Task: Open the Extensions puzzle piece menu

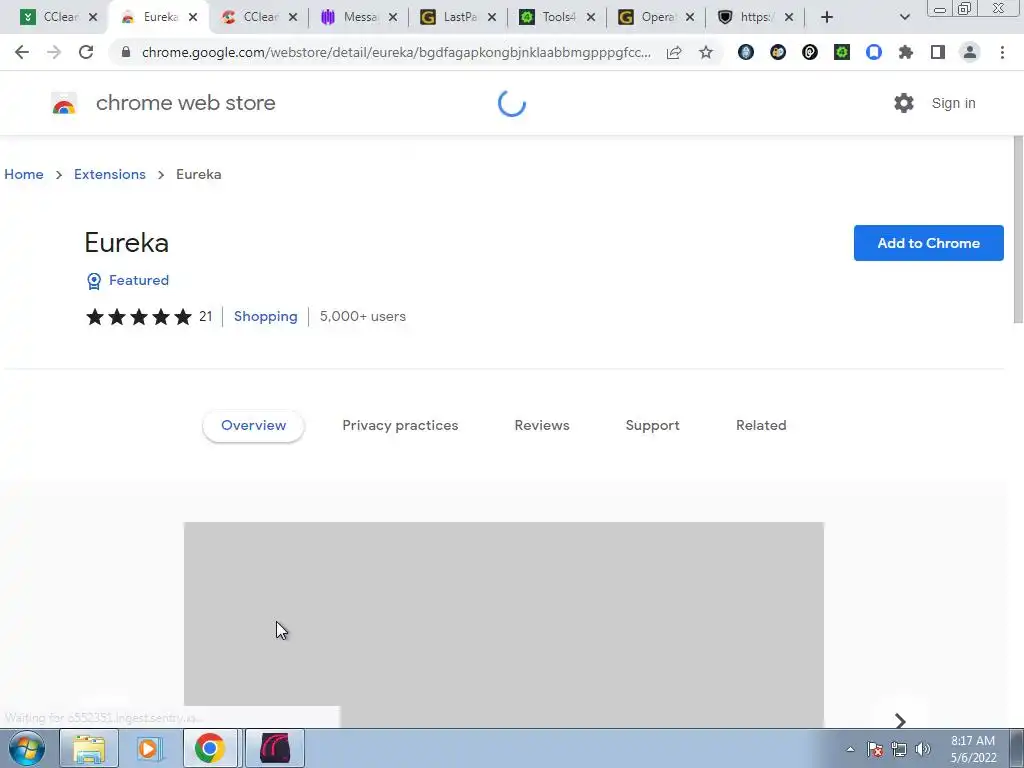Action: click(x=906, y=52)
